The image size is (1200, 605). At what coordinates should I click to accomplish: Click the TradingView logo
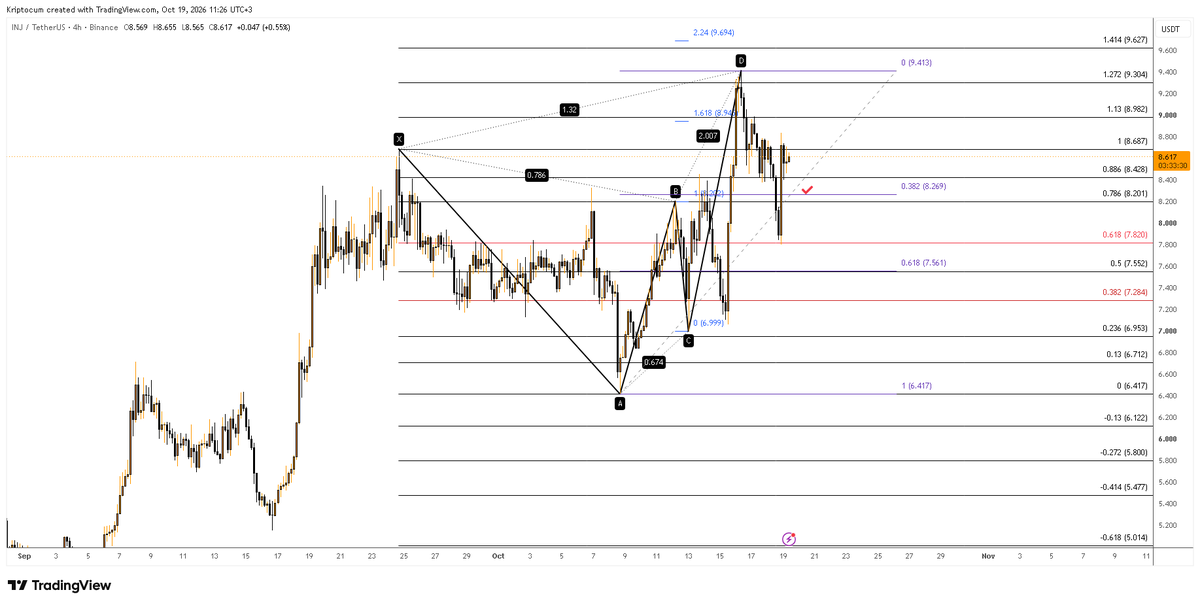60,585
